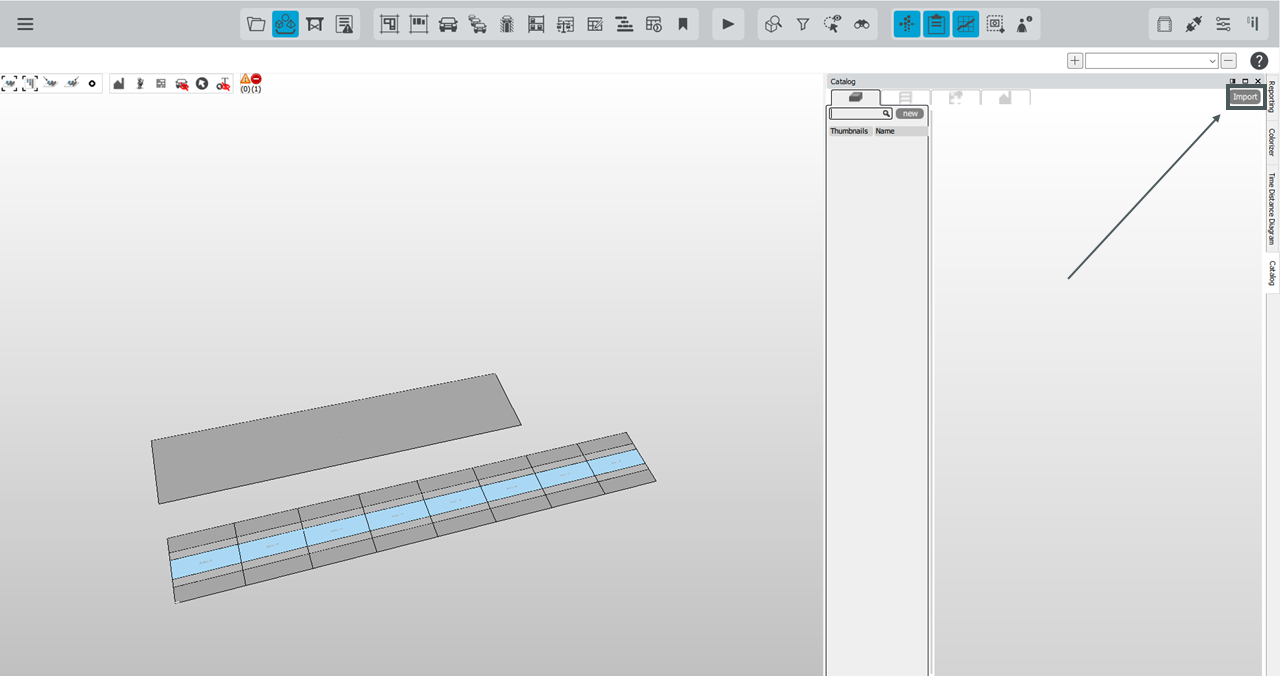Click the funnel filter icon
This screenshot has width=1280, height=676.
tap(802, 24)
